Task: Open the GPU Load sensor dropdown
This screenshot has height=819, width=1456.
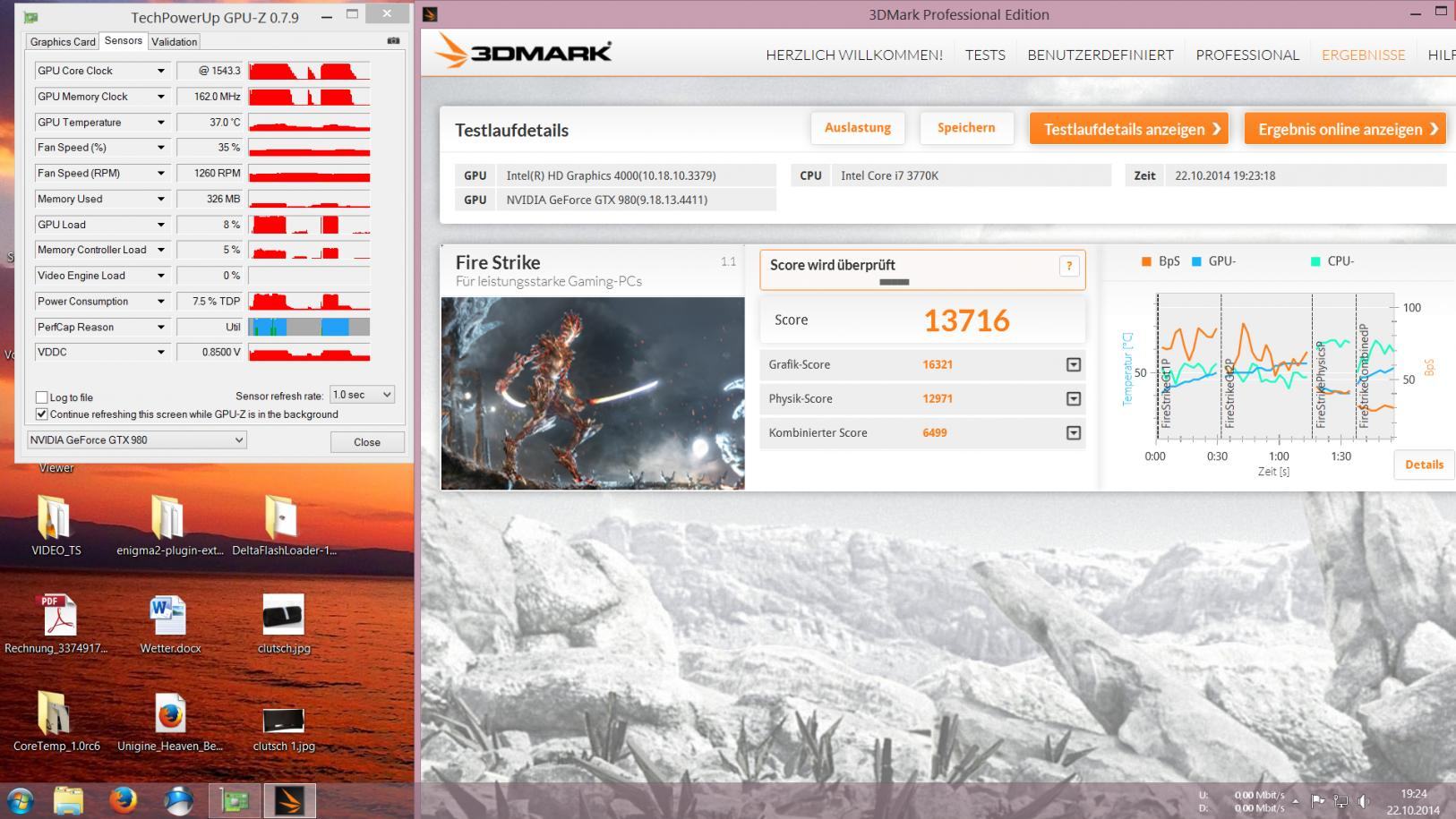Action: 161,225
